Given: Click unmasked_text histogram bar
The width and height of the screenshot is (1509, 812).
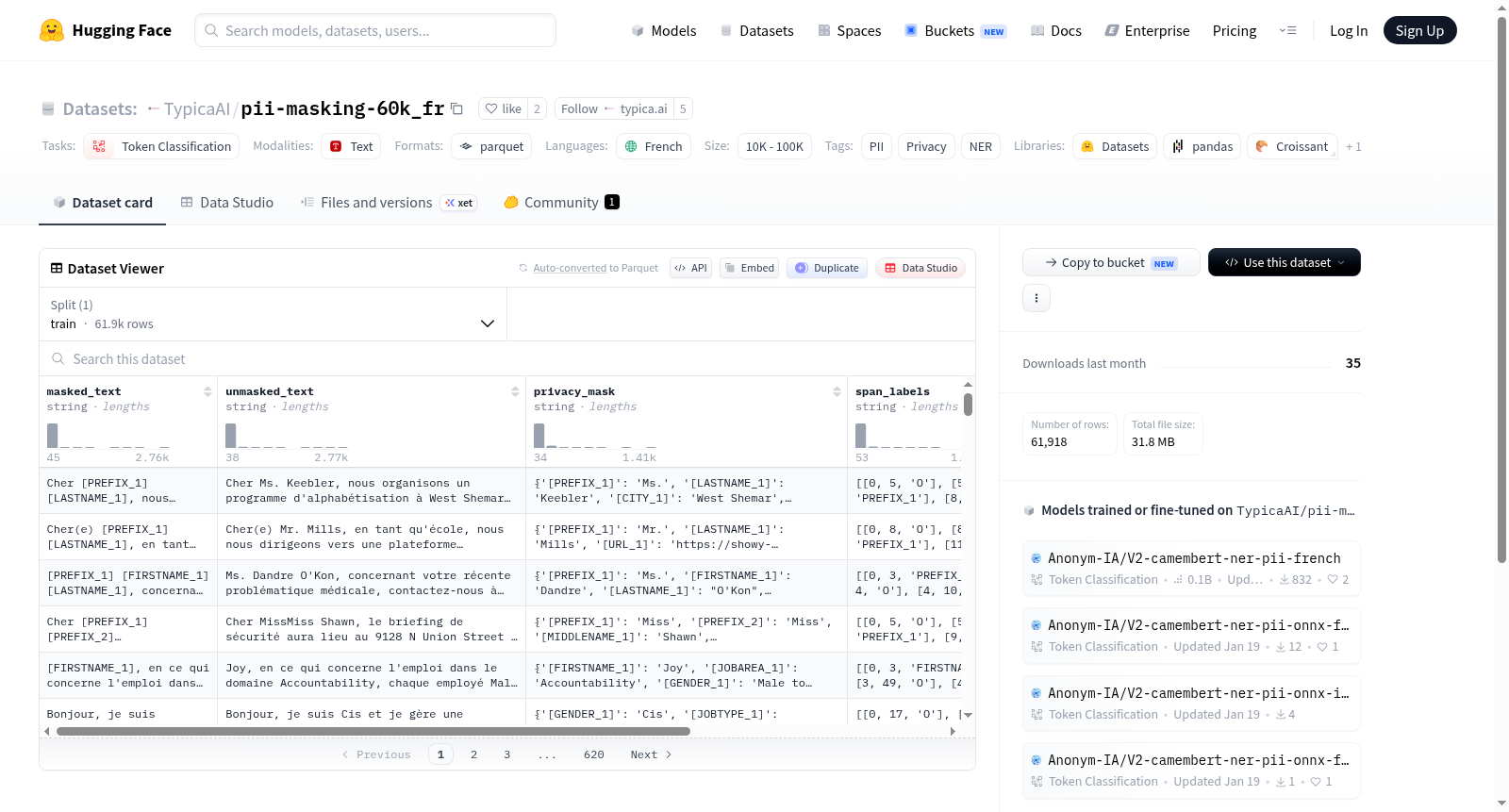Looking at the screenshot, I should pyautogui.click(x=231, y=435).
